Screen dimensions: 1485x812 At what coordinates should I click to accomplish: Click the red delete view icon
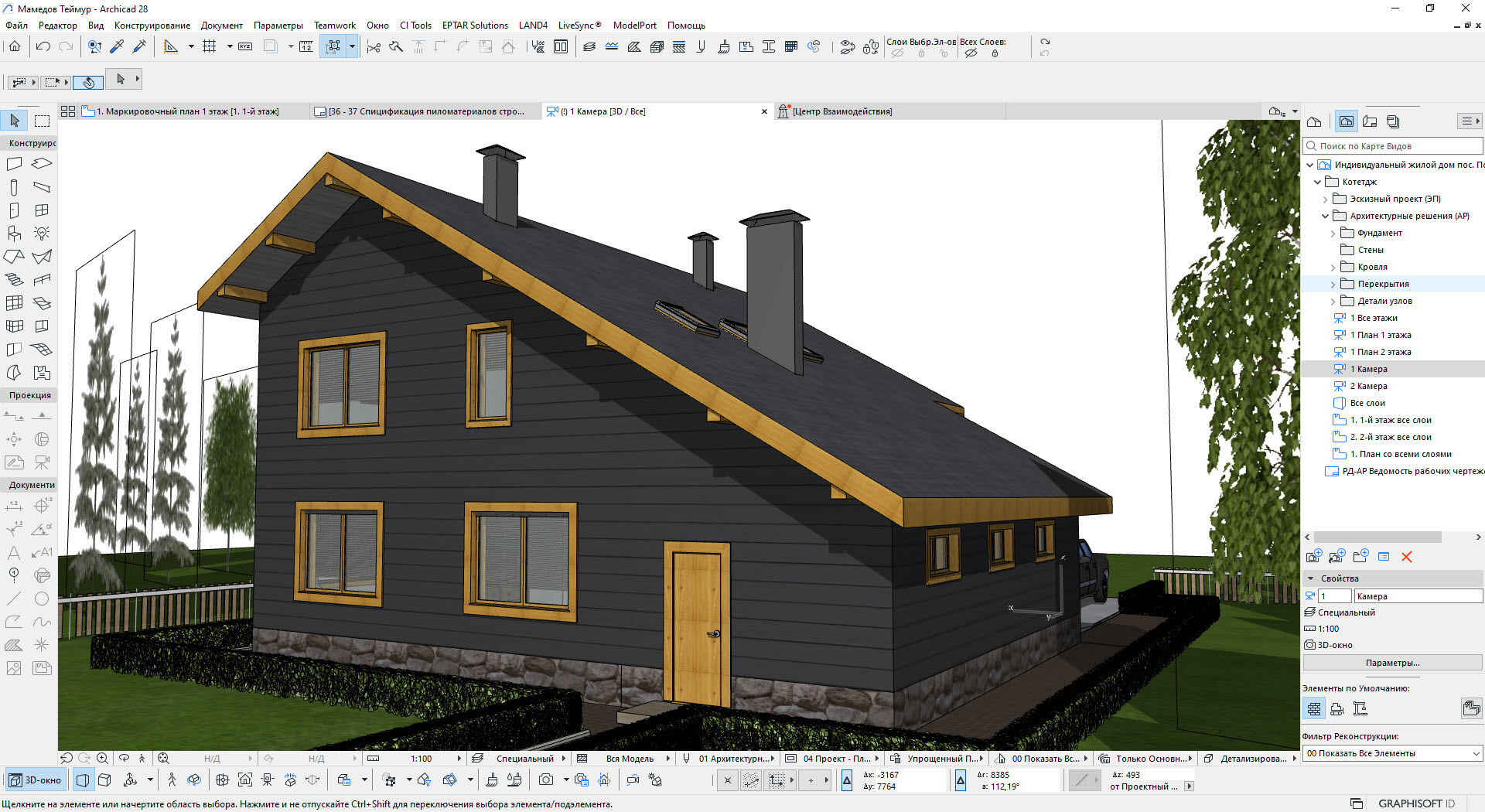click(x=1406, y=557)
